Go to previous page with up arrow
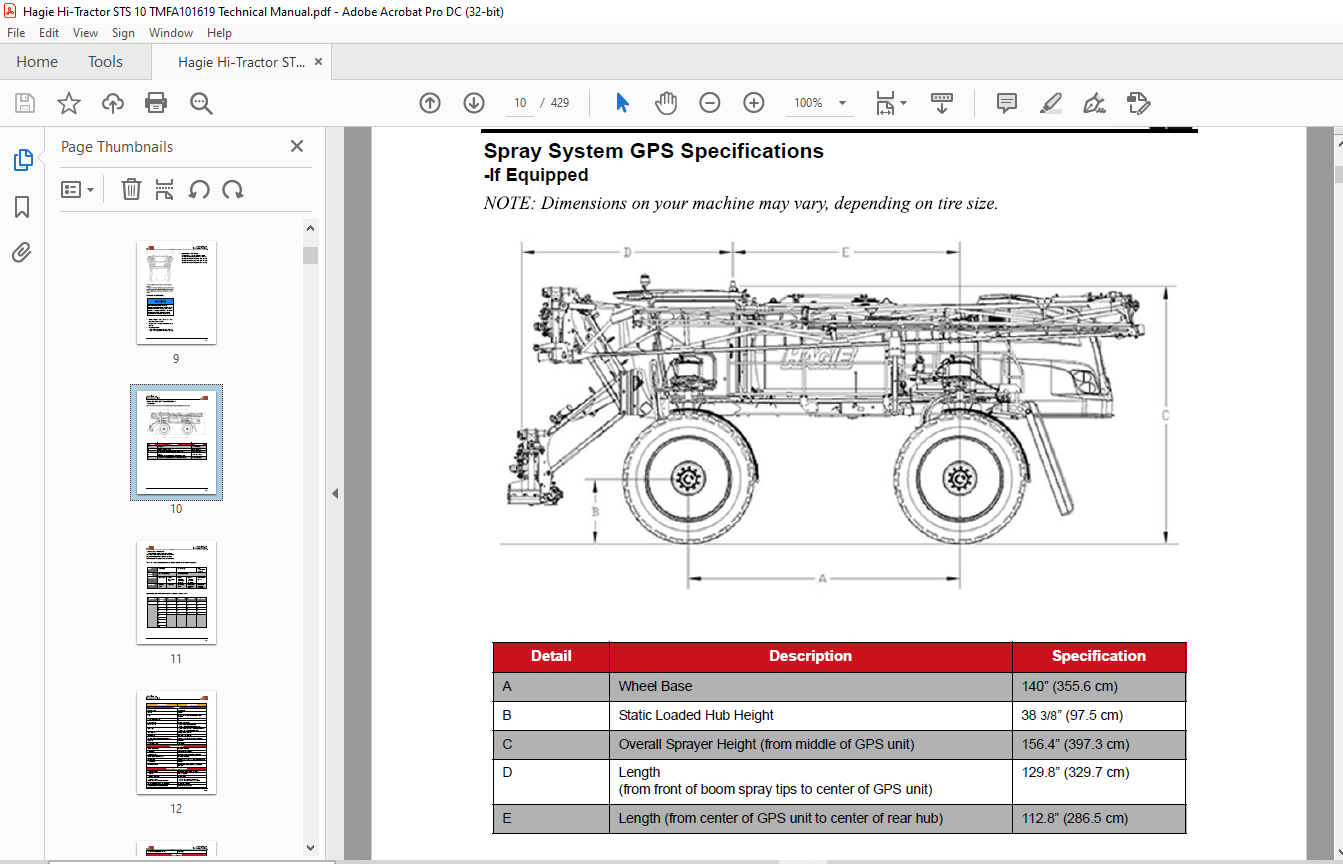 tap(430, 103)
